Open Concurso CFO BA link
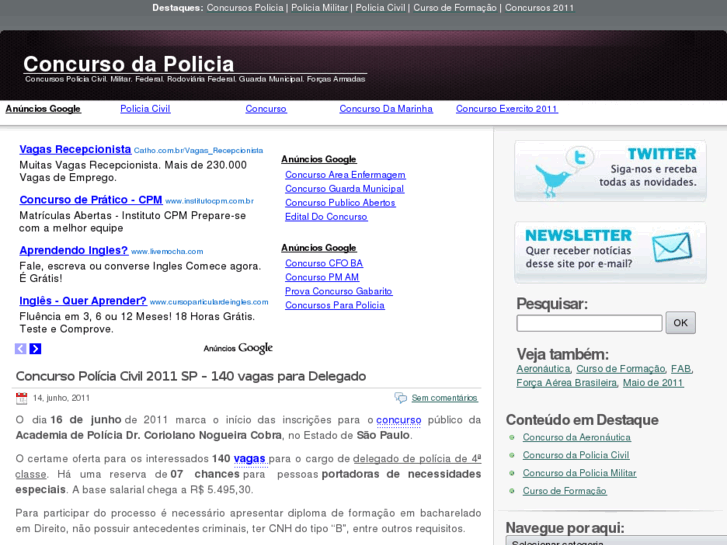This screenshot has width=727, height=545. [324, 263]
